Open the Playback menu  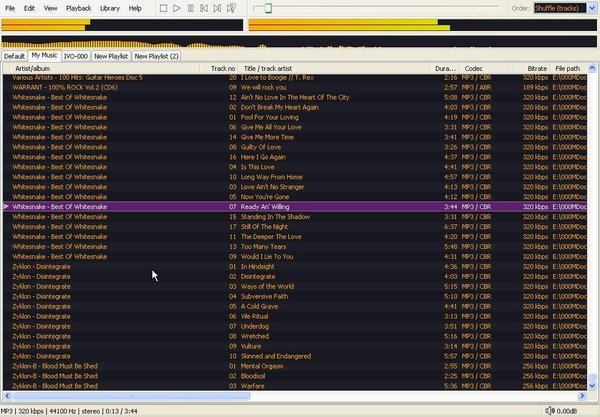pyautogui.click(x=78, y=8)
